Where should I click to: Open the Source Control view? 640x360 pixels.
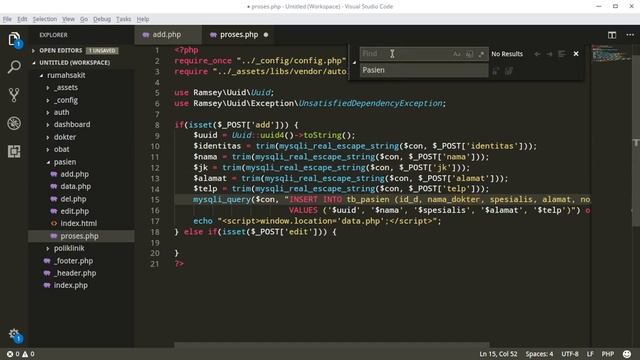(x=14, y=95)
